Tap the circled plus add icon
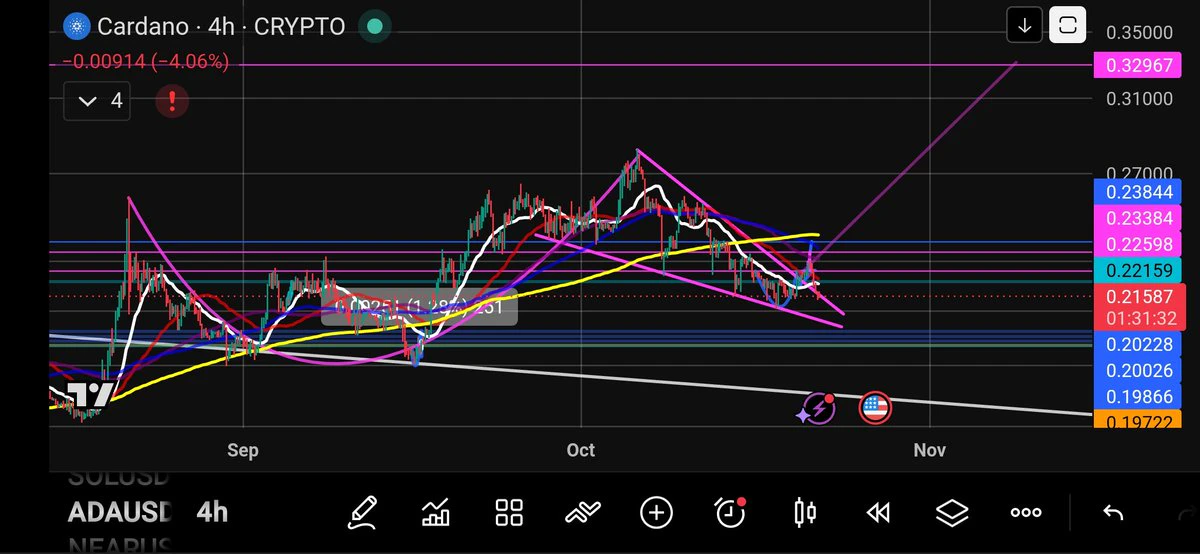1200x554 pixels. click(x=656, y=513)
